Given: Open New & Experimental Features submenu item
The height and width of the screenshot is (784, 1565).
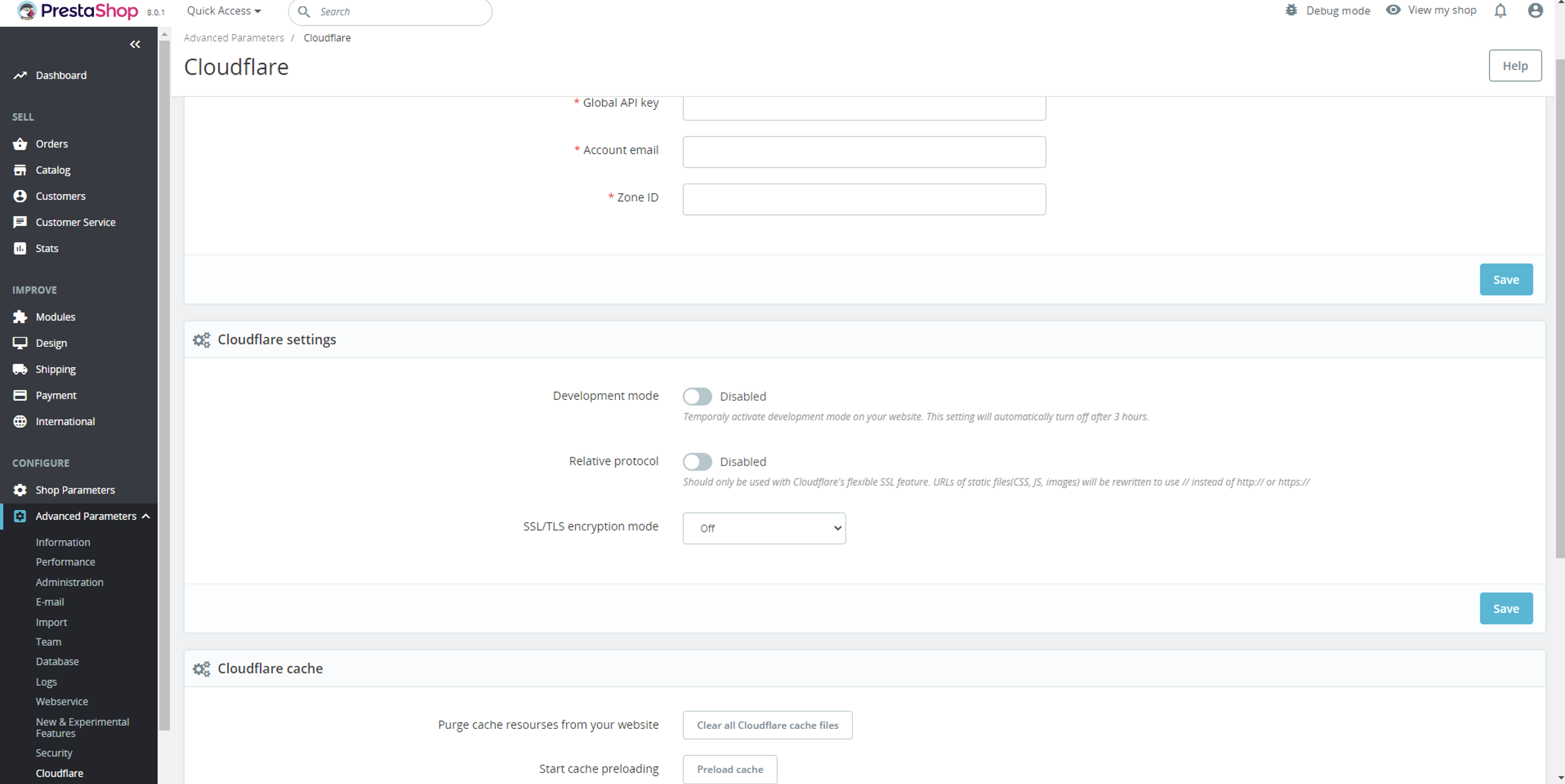Looking at the screenshot, I should [83, 728].
